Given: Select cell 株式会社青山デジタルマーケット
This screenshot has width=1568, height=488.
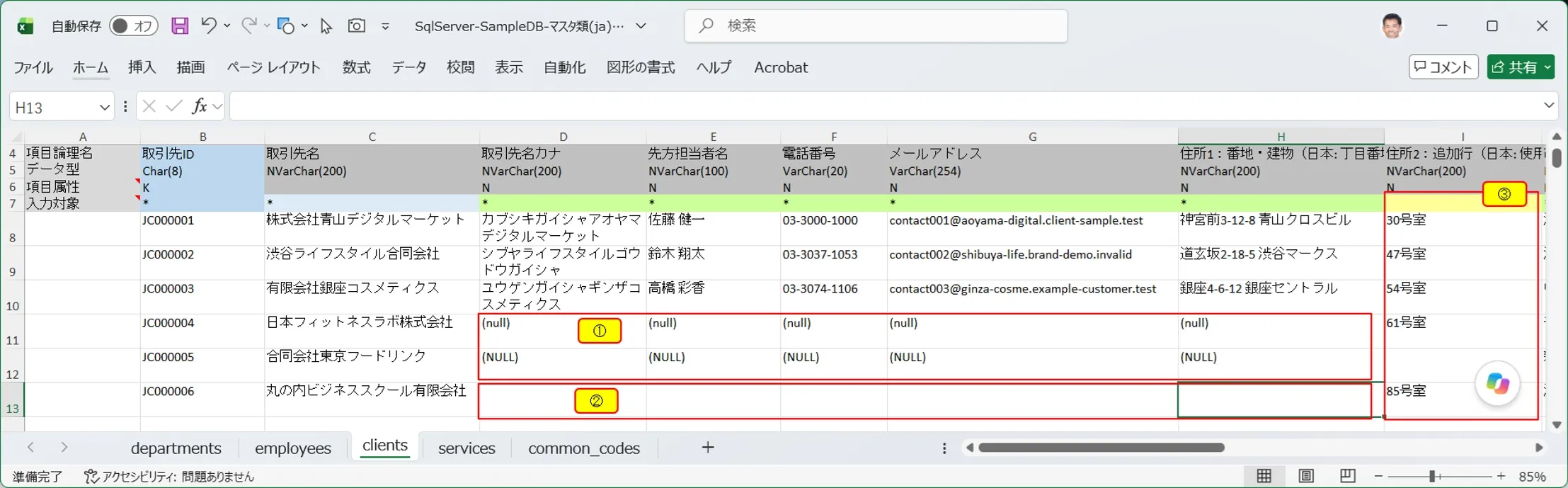Looking at the screenshot, I should tap(372, 228).
